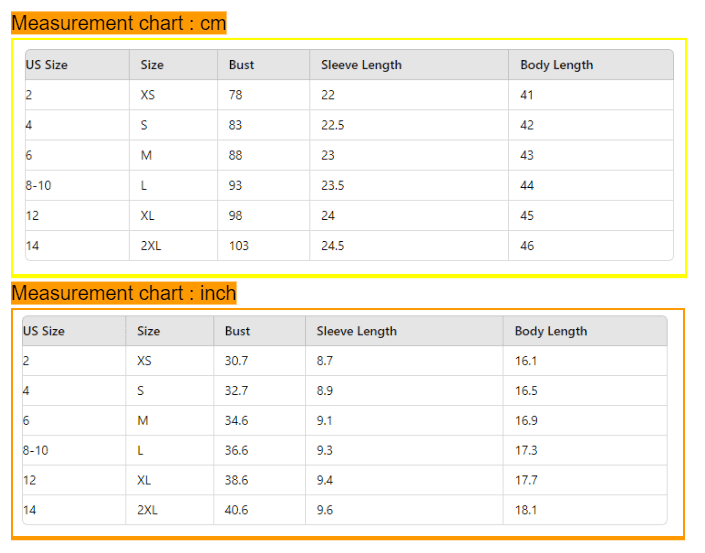Click the 8-10 US size cell in the cm chart
This screenshot has height=553, width=705.
(37, 186)
